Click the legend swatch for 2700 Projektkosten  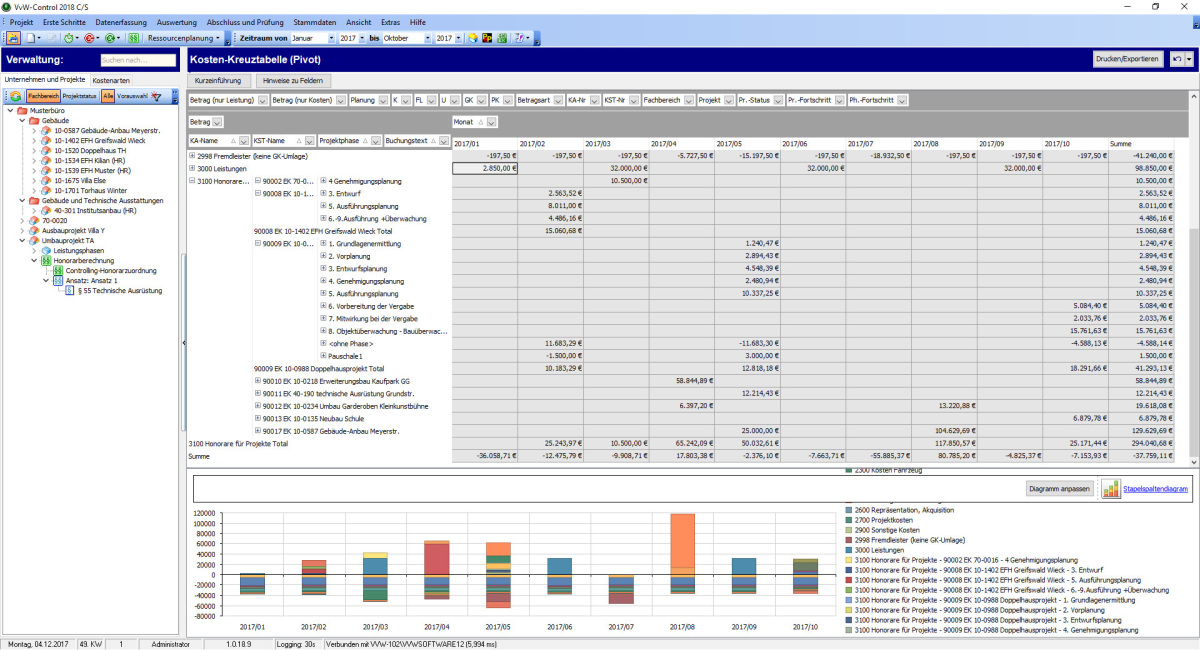(851, 520)
